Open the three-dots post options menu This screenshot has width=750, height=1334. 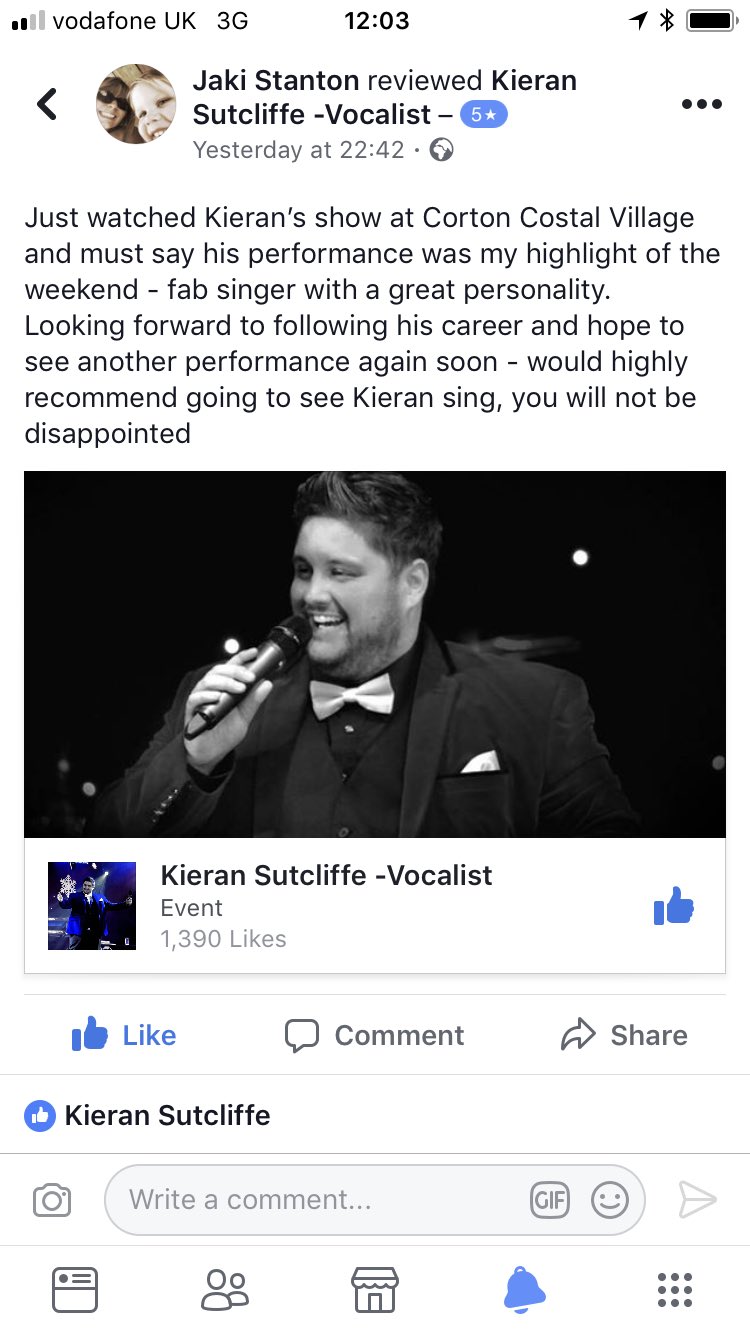(x=701, y=104)
